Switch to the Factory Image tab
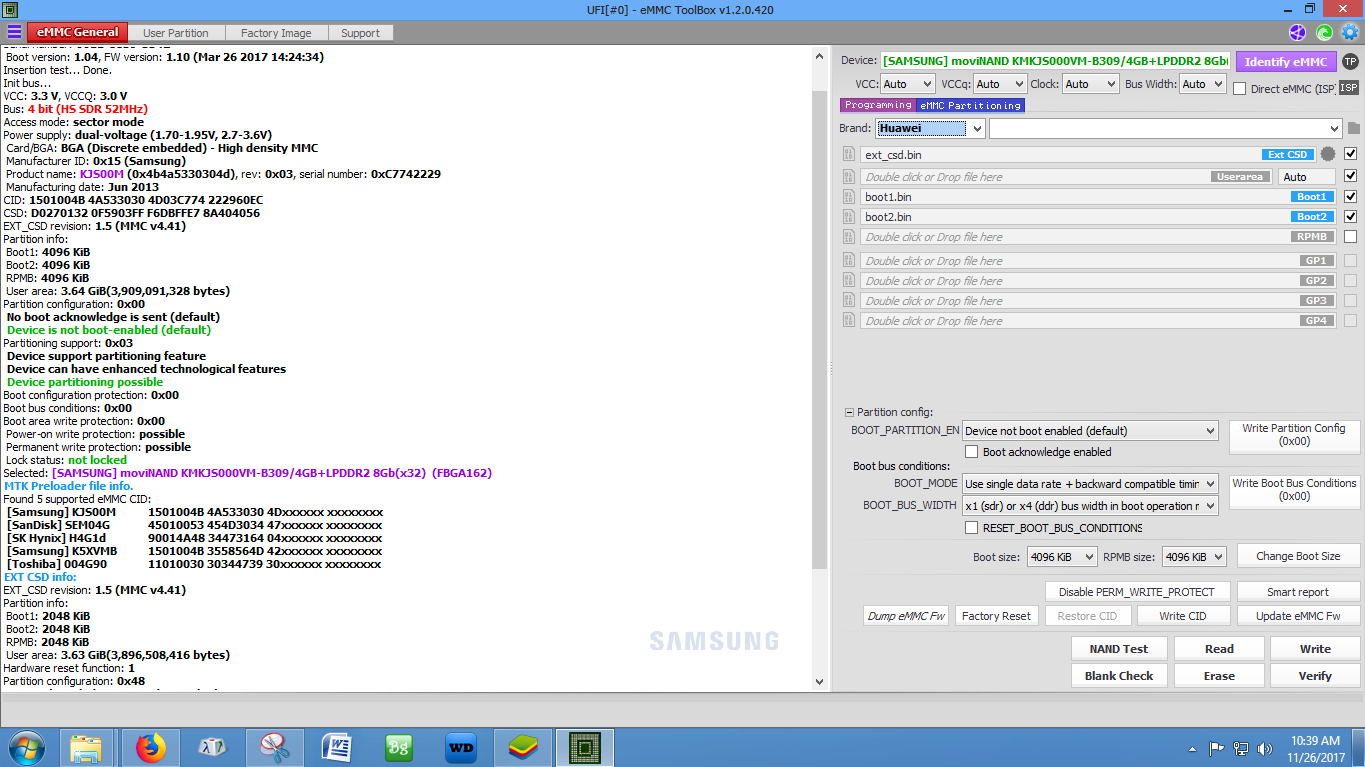 pyautogui.click(x=276, y=33)
